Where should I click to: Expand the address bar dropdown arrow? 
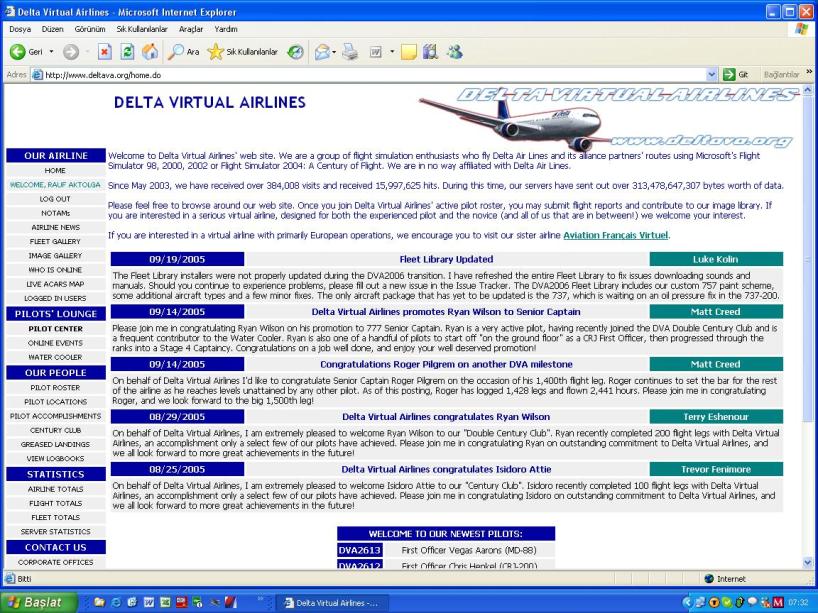(x=712, y=75)
